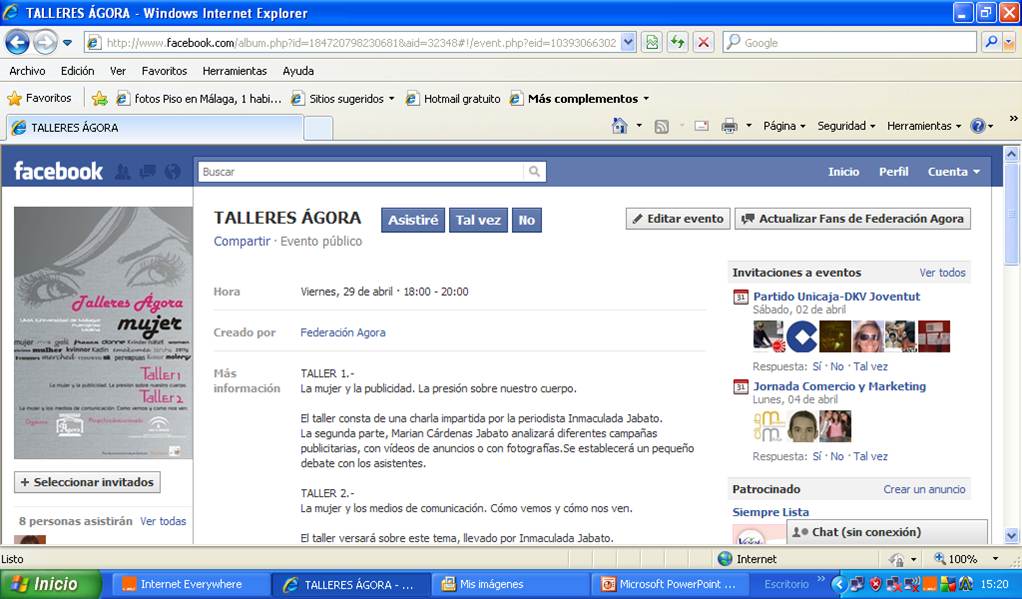Viewport: 1022px width, 599px height.
Task: Open the Seguridad dropdown menu
Action: [x=846, y=126]
